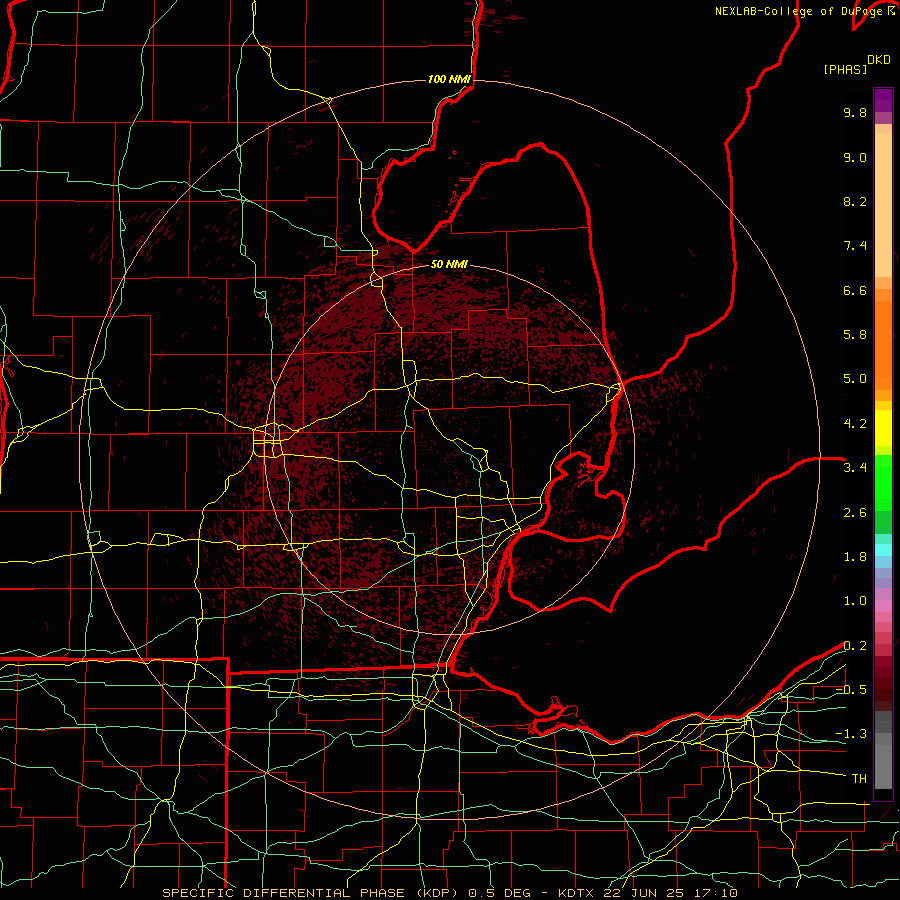The height and width of the screenshot is (900, 900).
Task: Click the 1.8 value on color scale
Action: [855, 557]
